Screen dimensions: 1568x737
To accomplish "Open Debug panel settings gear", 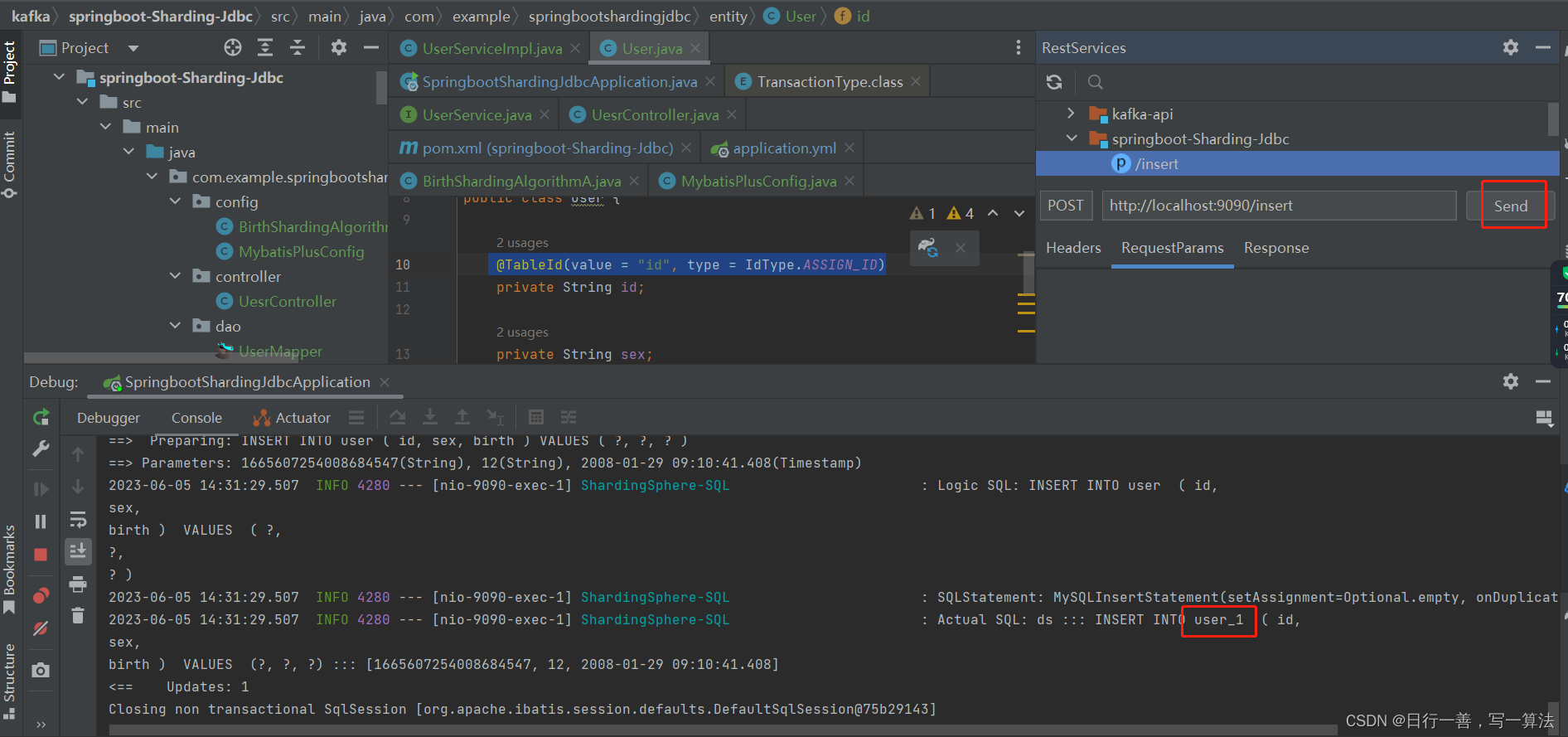I will point(1511,381).
